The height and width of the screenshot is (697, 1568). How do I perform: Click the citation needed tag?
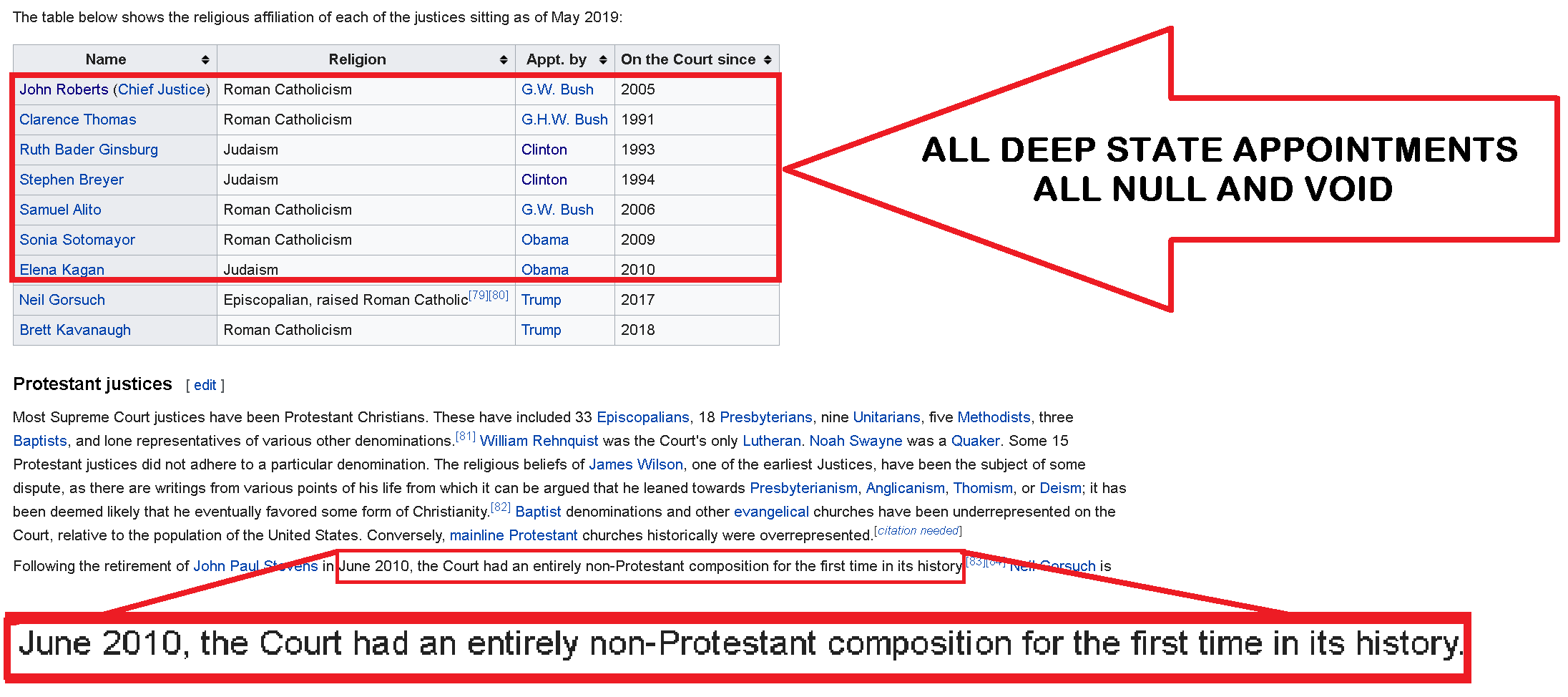(x=918, y=531)
